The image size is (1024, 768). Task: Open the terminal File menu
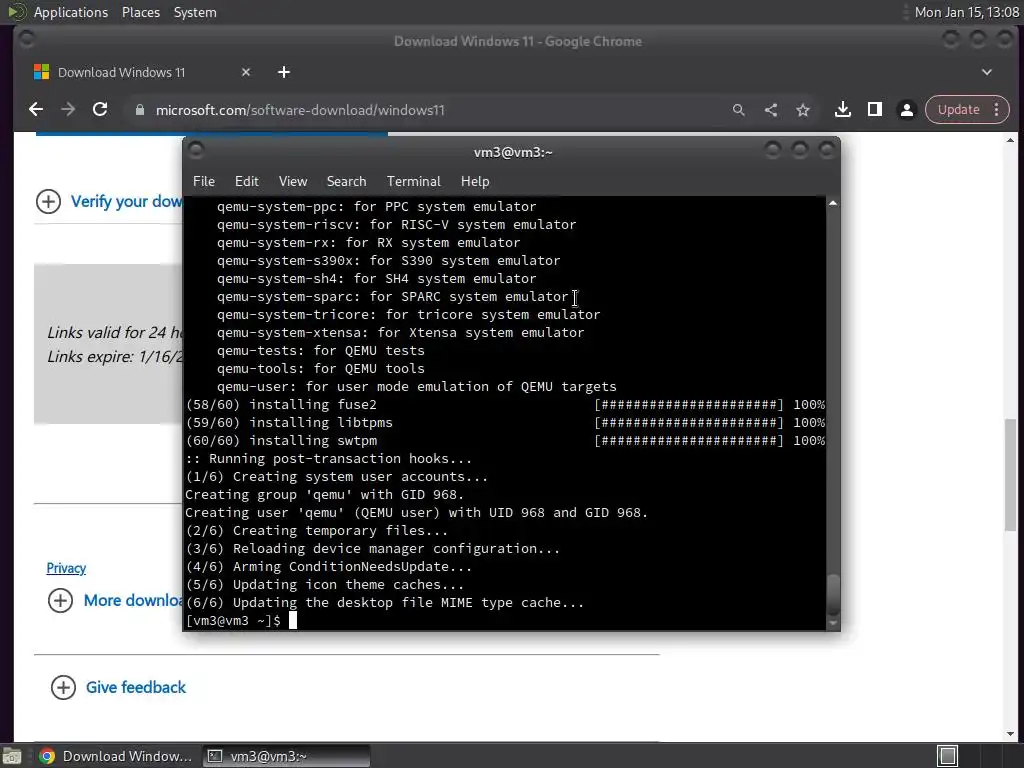click(204, 182)
